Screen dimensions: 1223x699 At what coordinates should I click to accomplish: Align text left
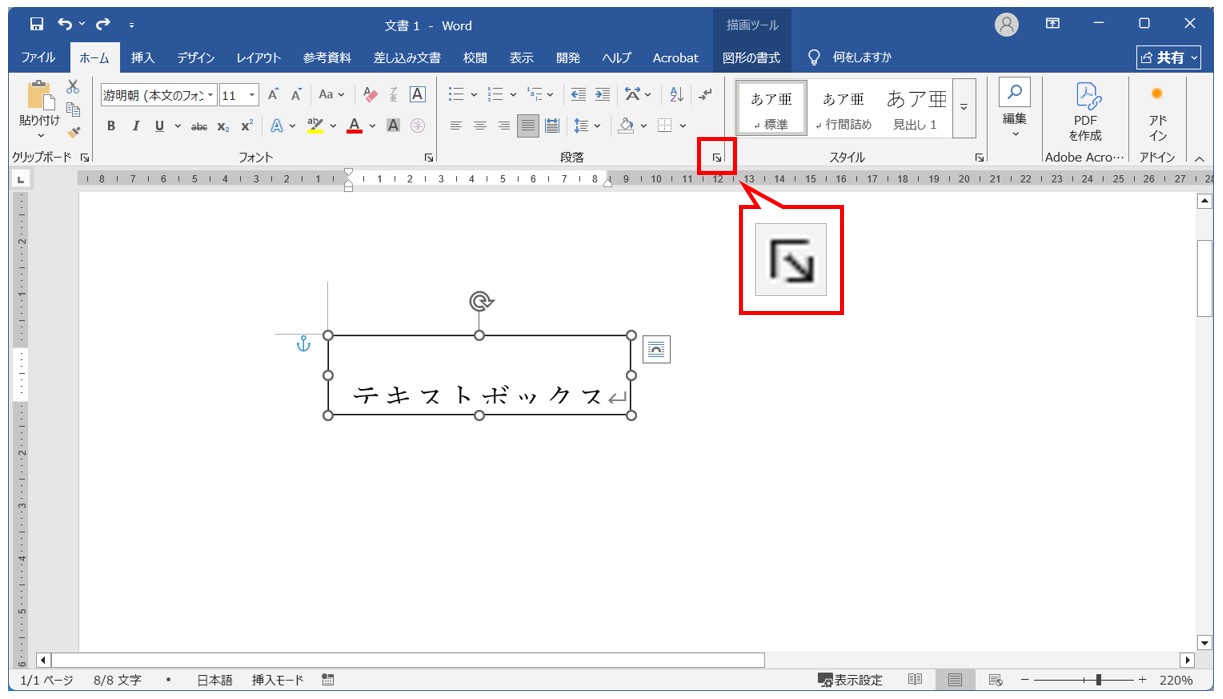point(456,126)
